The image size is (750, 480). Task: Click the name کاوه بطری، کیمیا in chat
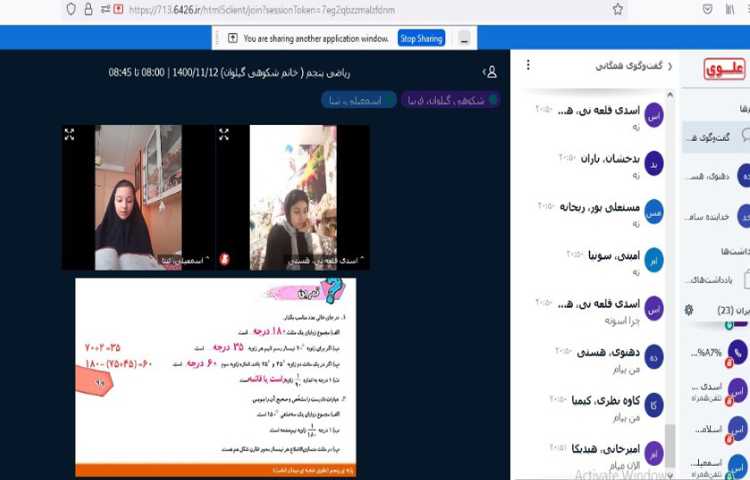[x=606, y=401]
